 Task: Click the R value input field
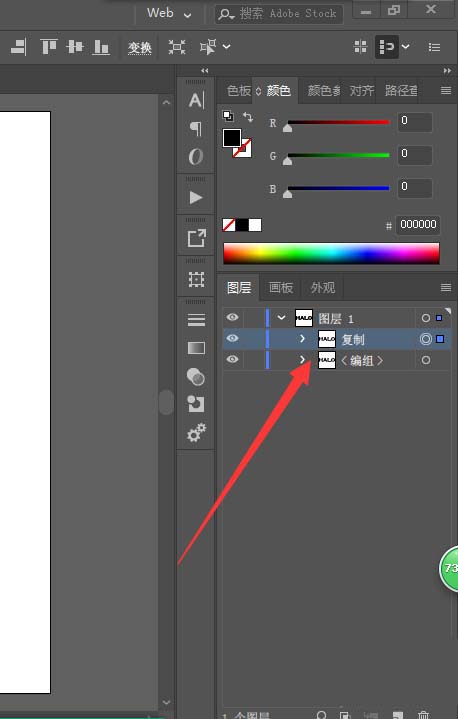coord(414,122)
